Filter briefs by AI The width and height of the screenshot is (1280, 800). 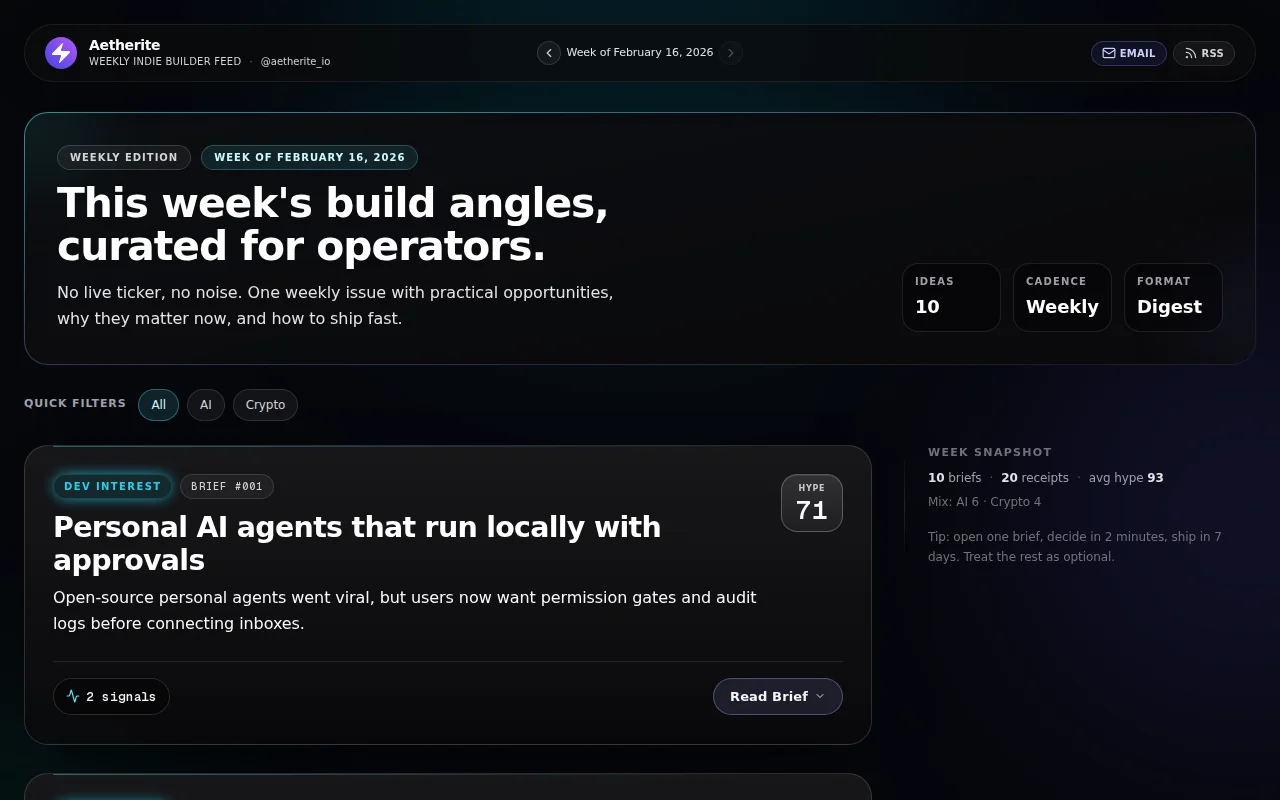pyautogui.click(x=206, y=405)
